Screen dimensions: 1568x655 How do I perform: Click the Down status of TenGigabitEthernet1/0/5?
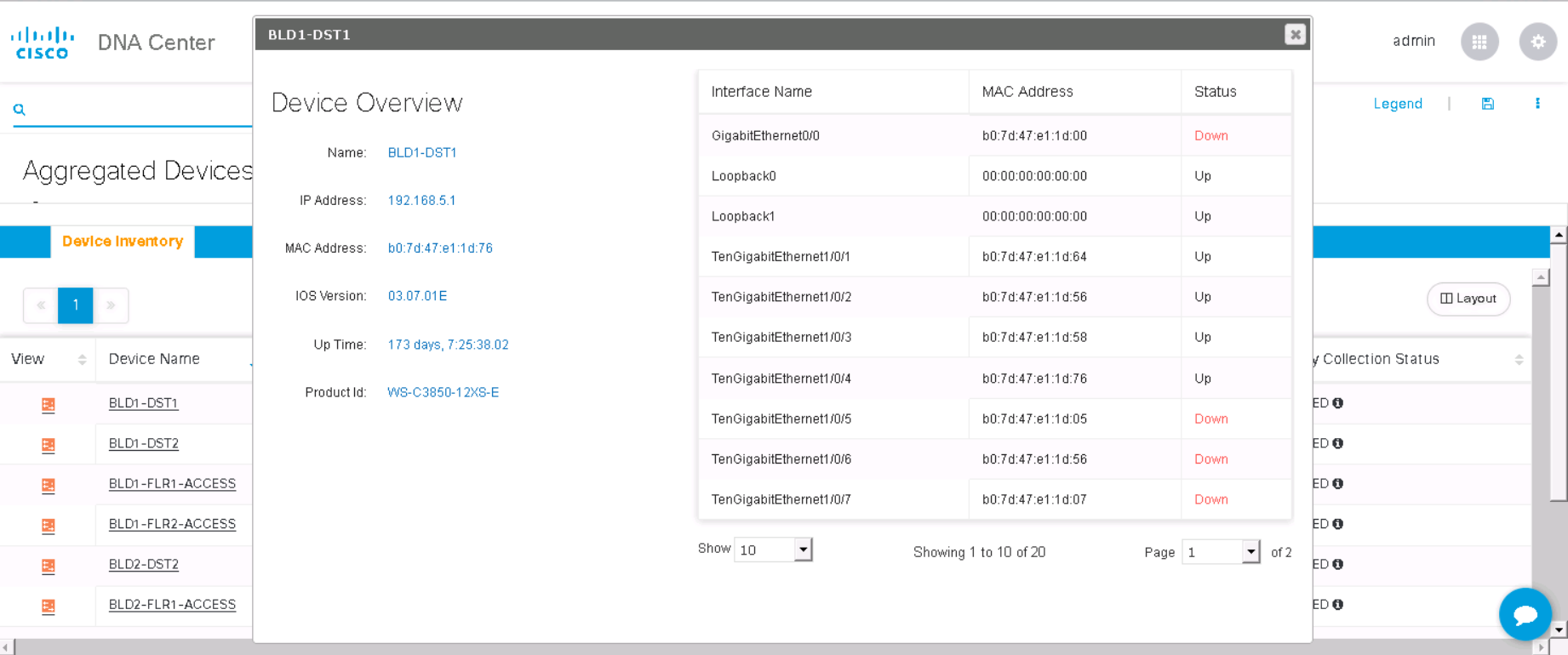[x=1210, y=419]
